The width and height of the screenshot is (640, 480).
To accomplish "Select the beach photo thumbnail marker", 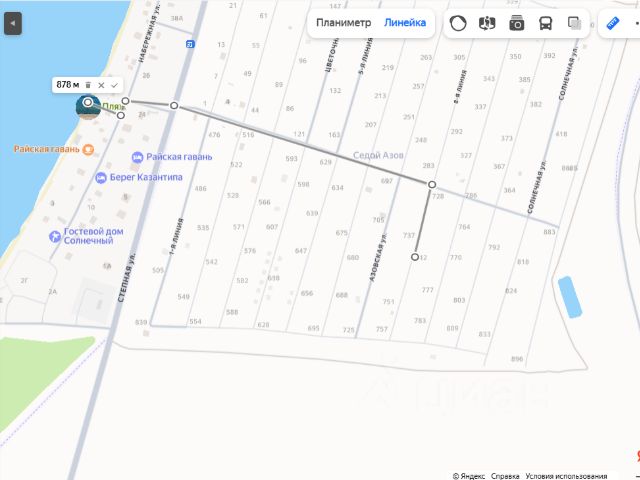I will pyautogui.click(x=88, y=107).
